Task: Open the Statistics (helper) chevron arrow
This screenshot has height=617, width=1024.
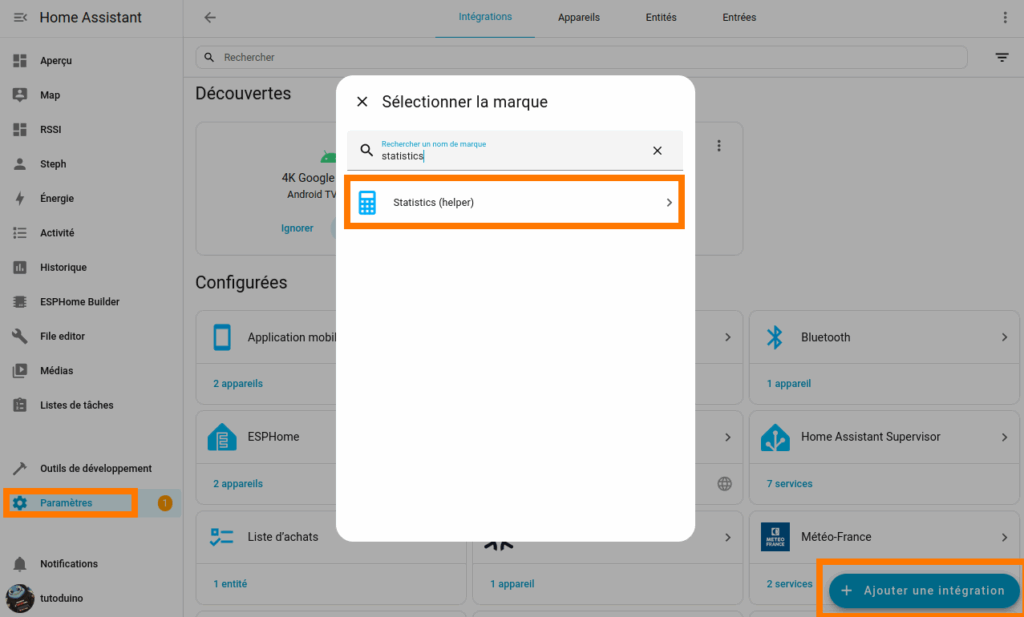Action: pos(669,203)
